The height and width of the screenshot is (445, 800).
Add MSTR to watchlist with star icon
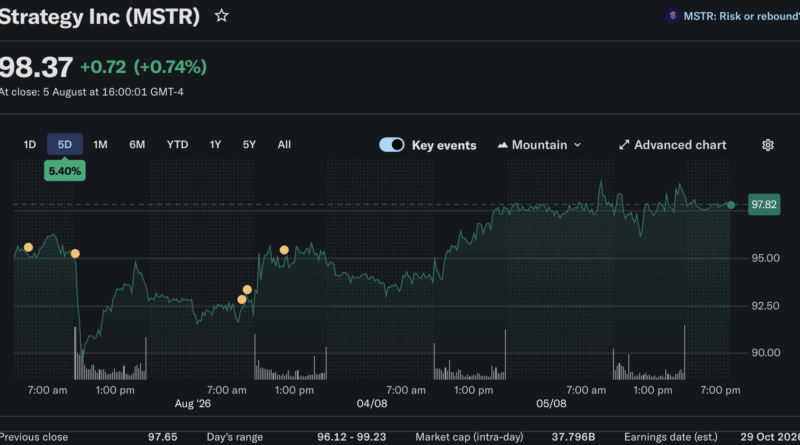pyautogui.click(x=221, y=16)
